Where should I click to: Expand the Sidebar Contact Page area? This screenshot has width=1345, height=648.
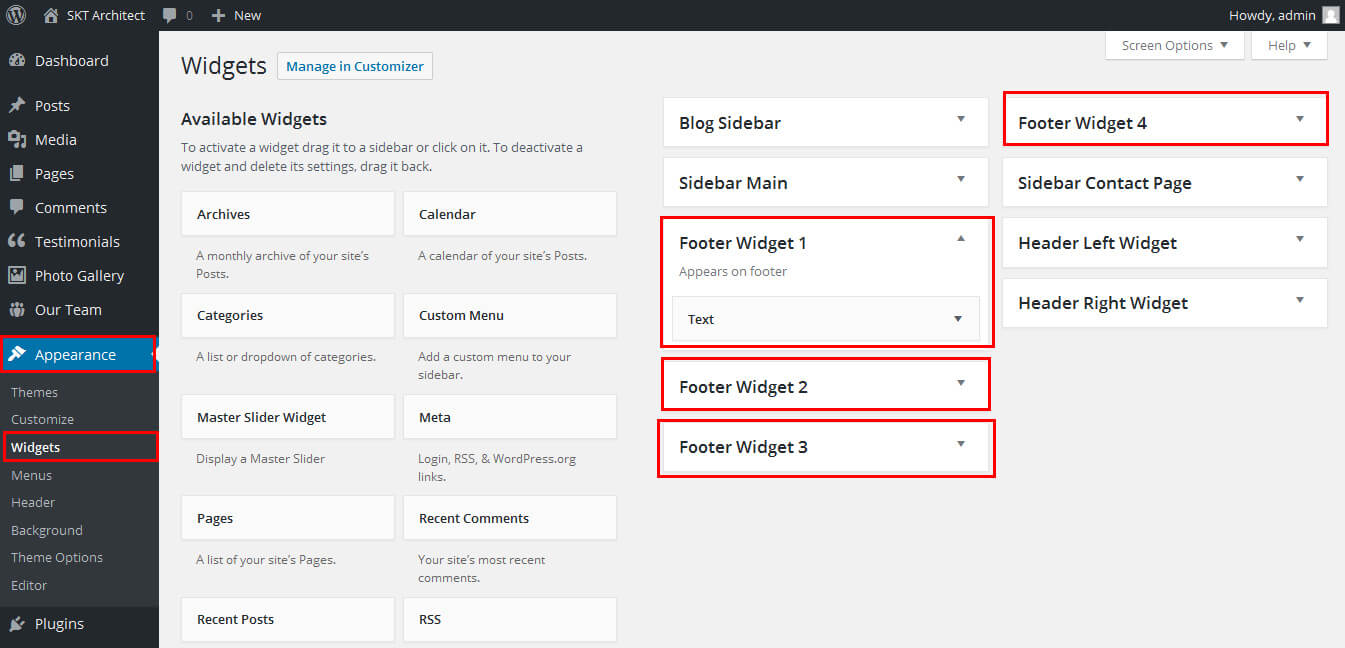[1300, 179]
